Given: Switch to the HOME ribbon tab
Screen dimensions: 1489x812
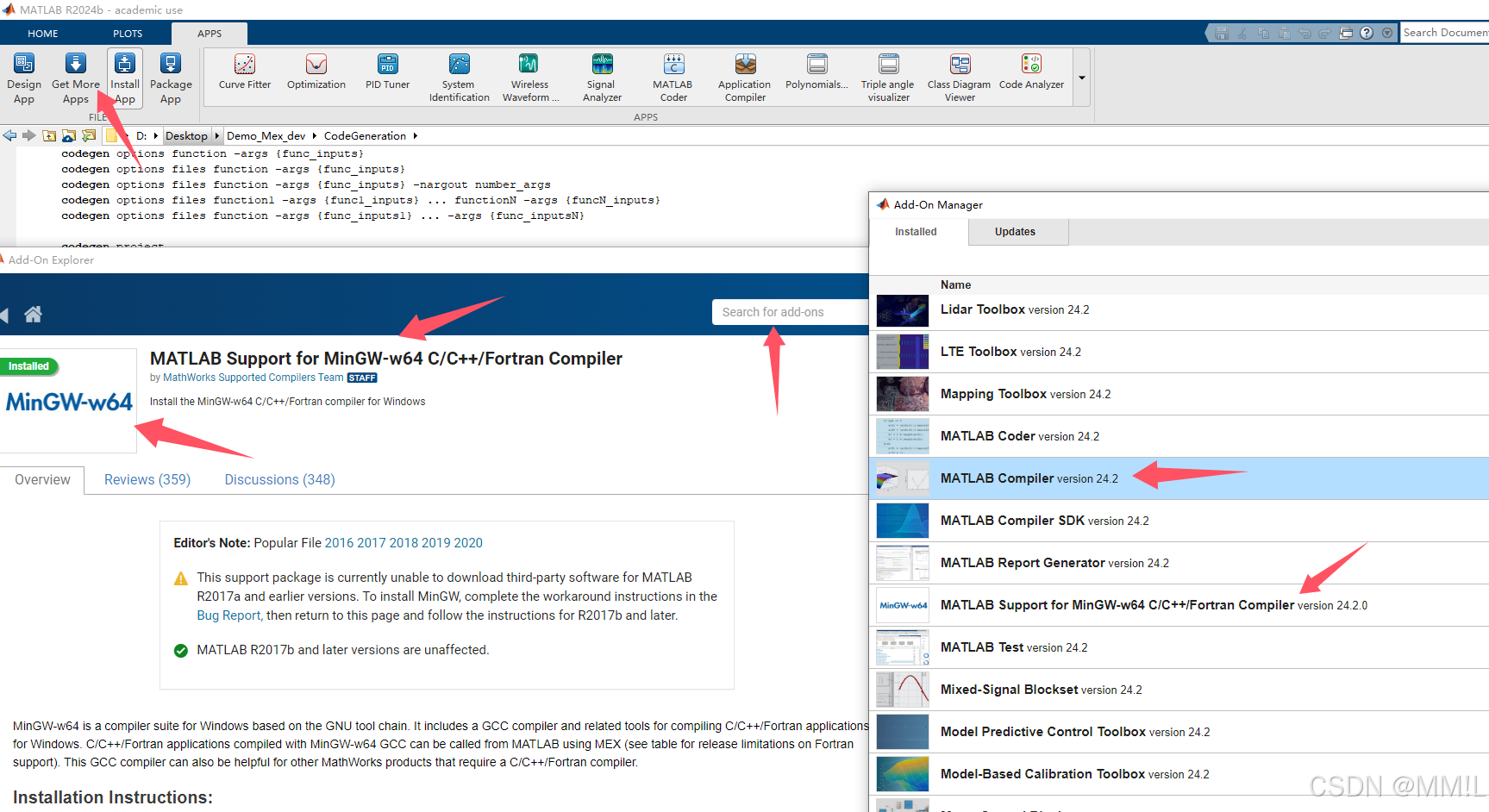Looking at the screenshot, I should [43, 34].
